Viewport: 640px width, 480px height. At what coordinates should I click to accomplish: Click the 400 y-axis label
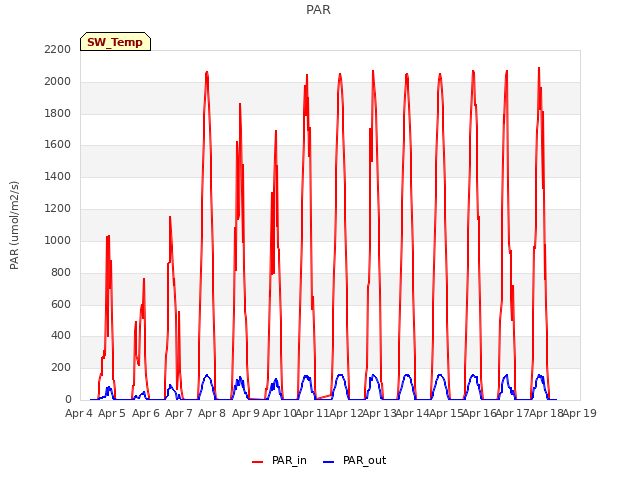pos(61,336)
